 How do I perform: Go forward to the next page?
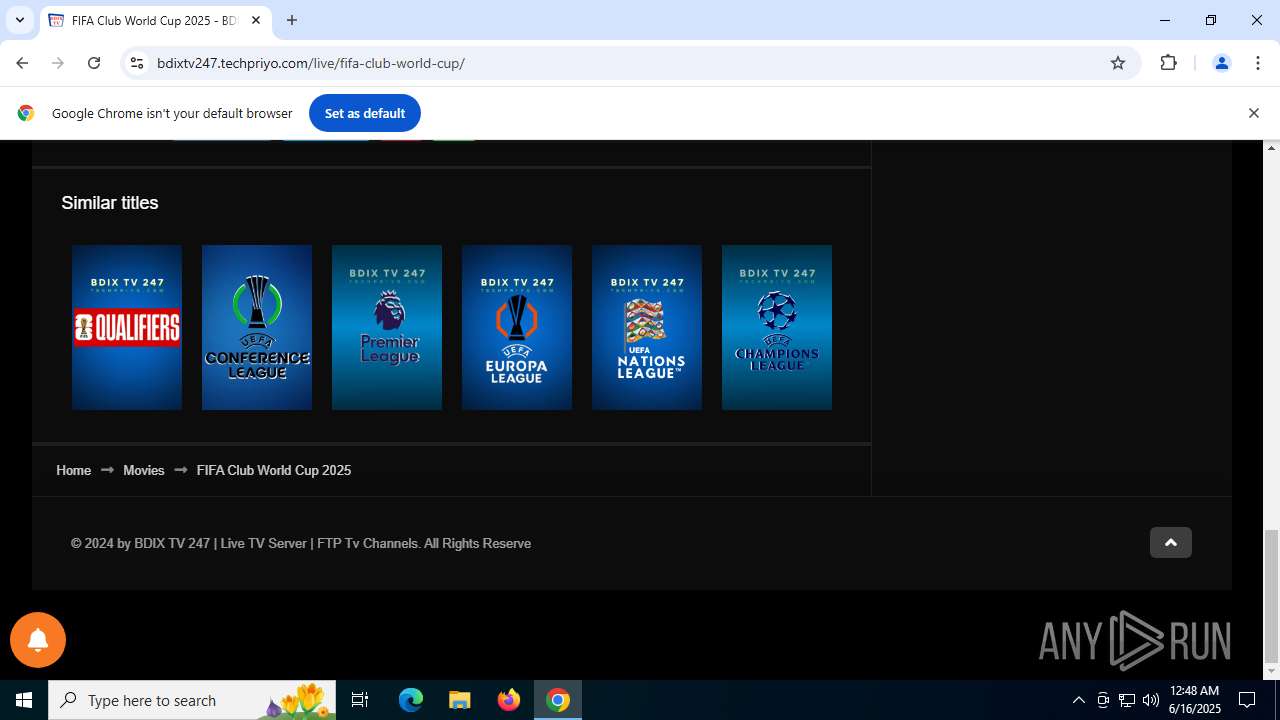[58, 63]
